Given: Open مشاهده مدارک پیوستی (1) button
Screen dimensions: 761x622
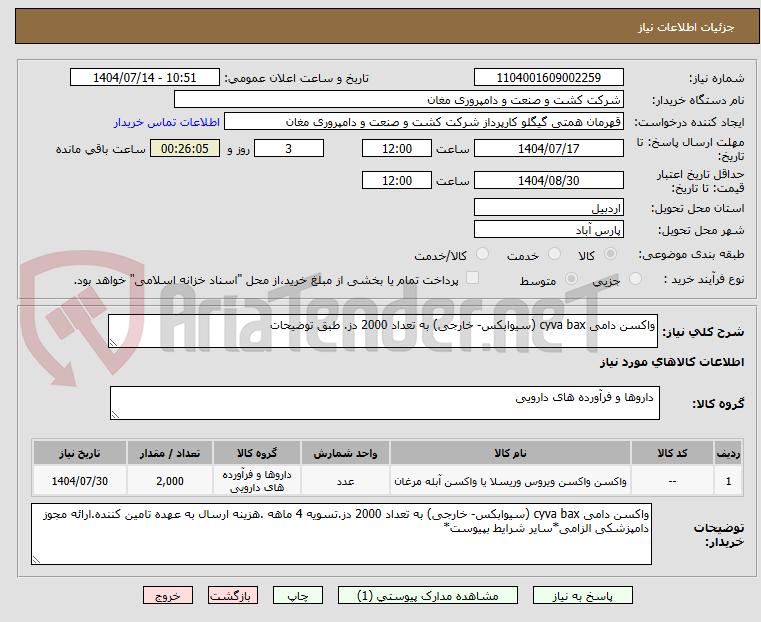Looking at the screenshot, I should 428,595.
